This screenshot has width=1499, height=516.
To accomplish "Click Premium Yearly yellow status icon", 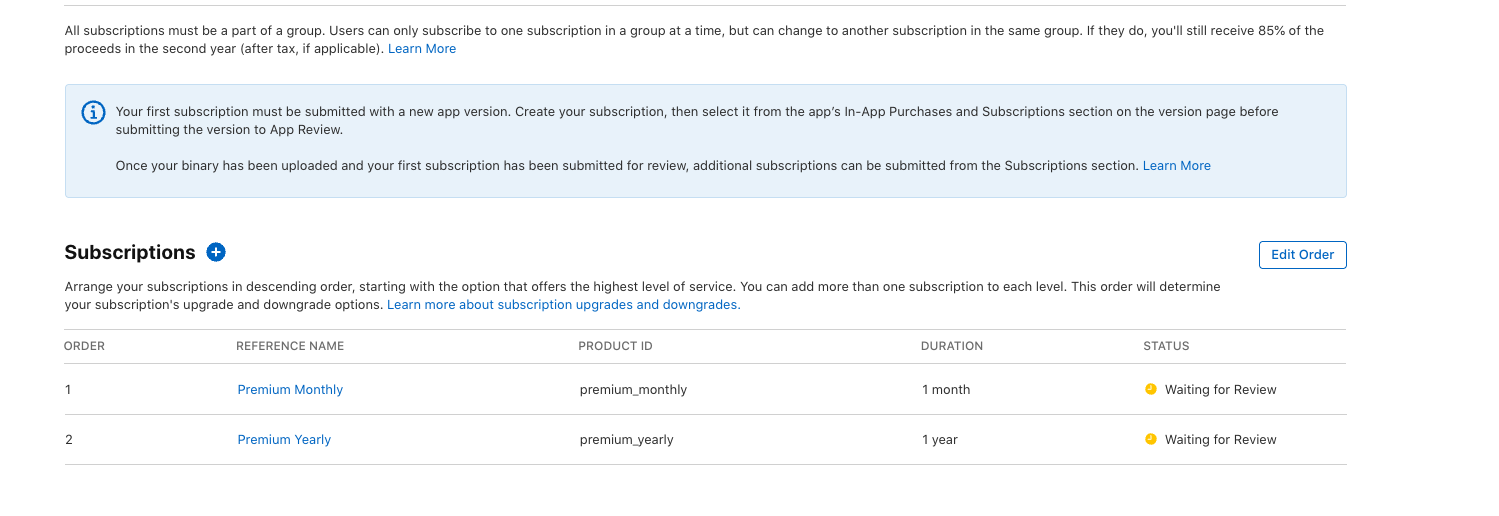I will (x=1150, y=439).
